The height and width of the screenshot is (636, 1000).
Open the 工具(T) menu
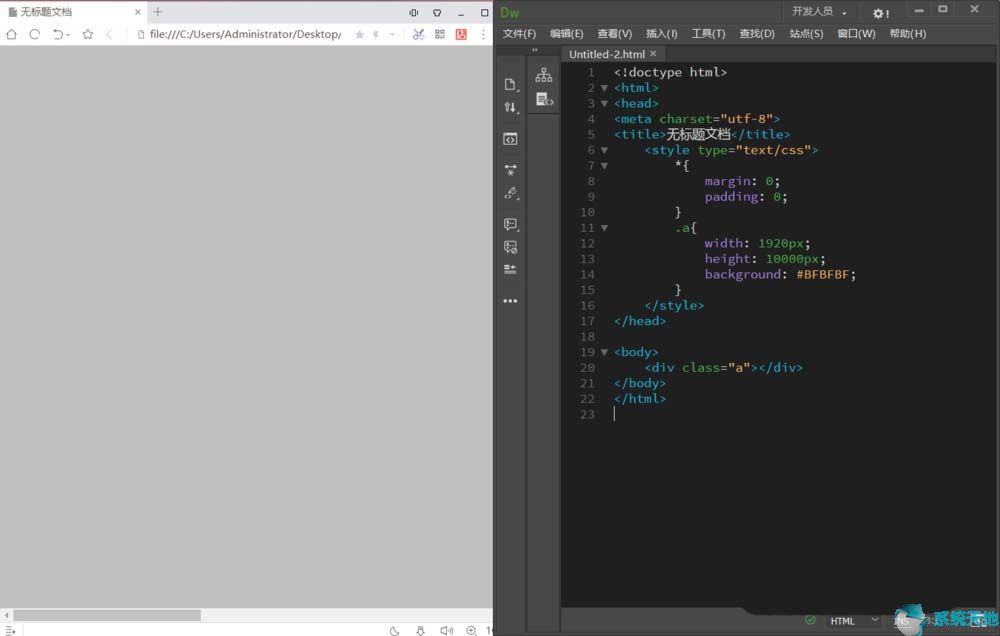(709, 34)
